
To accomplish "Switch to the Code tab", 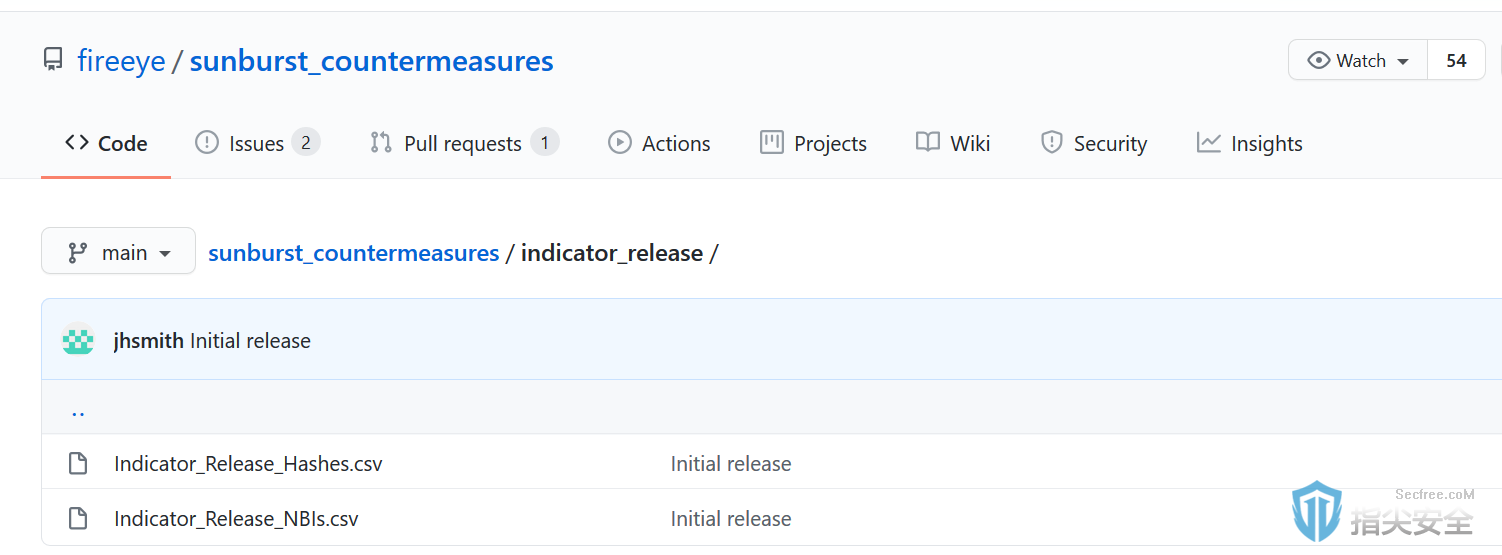I will tap(106, 144).
